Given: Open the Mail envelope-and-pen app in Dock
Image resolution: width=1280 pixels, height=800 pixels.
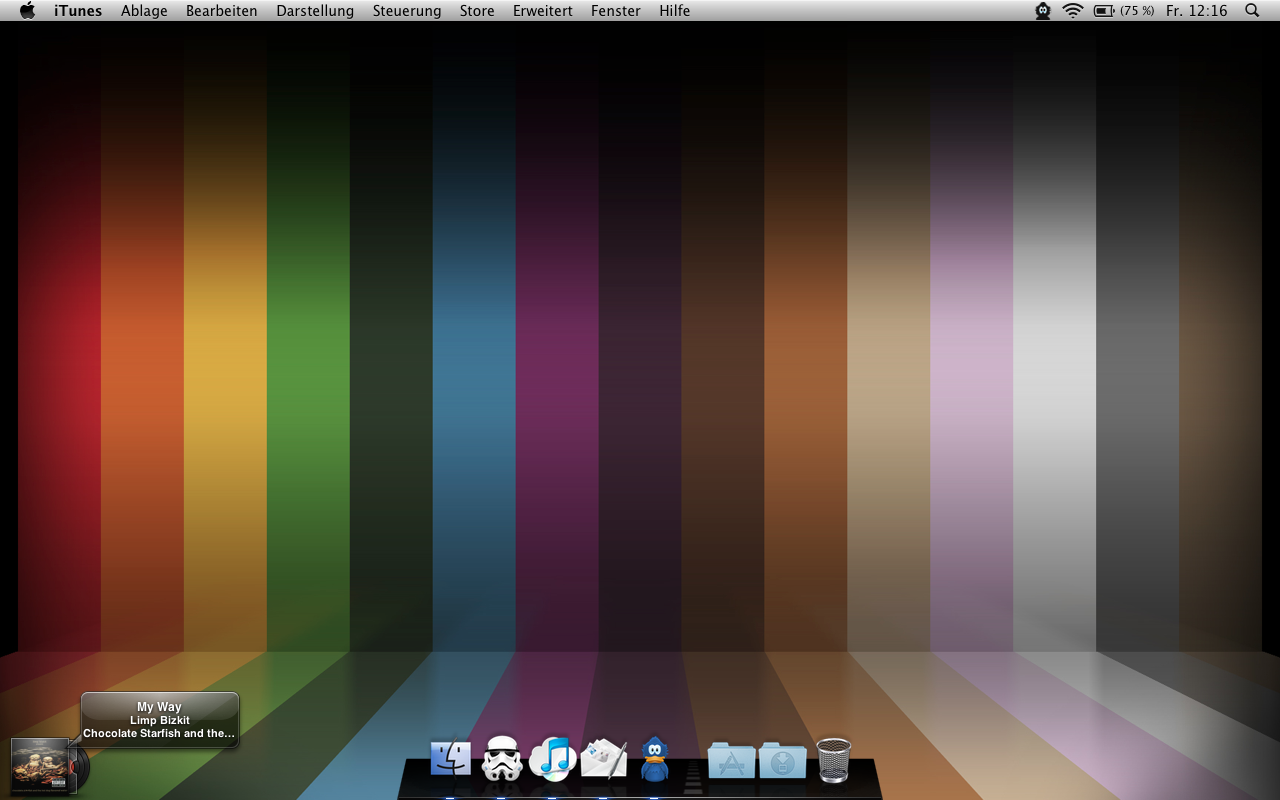Looking at the screenshot, I should pos(604,760).
